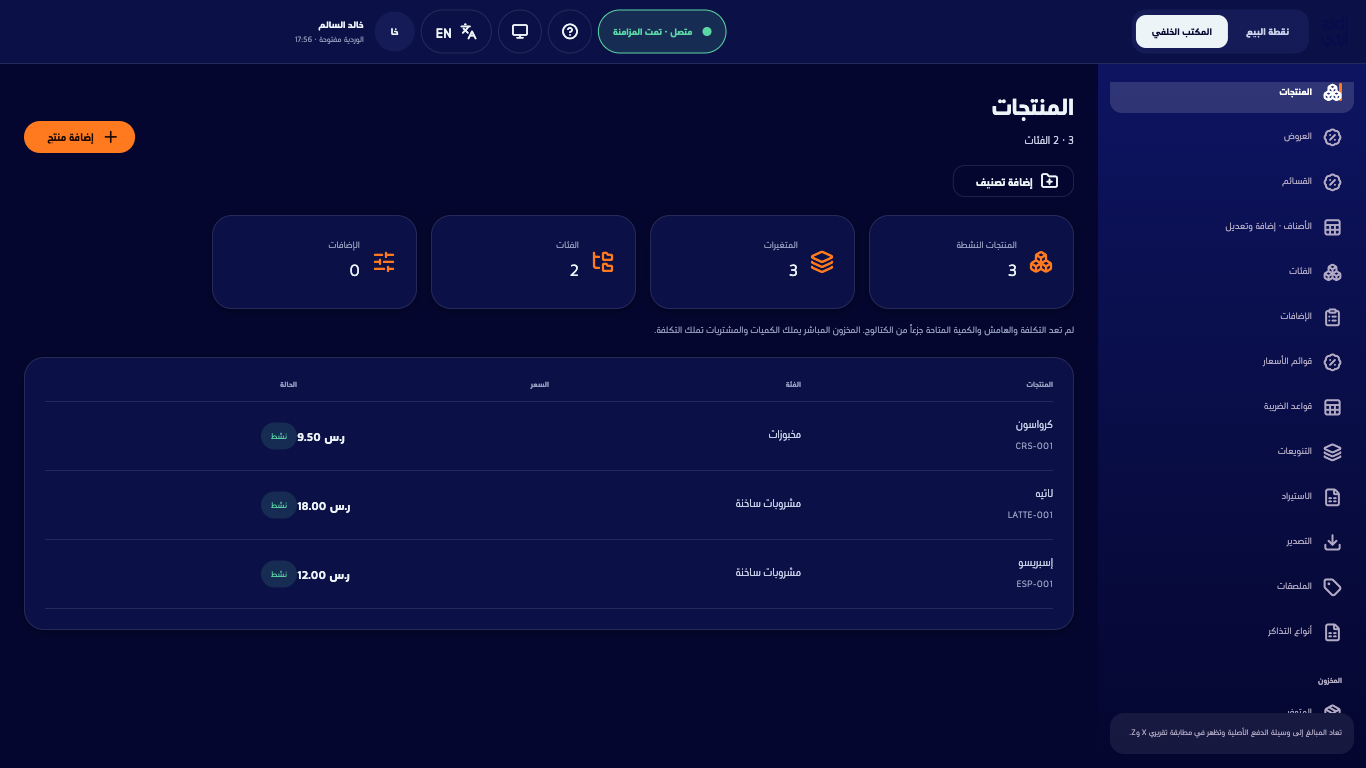Switch to the المكتب الخلفي tab
The width and height of the screenshot is (1366, 768).
1182,32
